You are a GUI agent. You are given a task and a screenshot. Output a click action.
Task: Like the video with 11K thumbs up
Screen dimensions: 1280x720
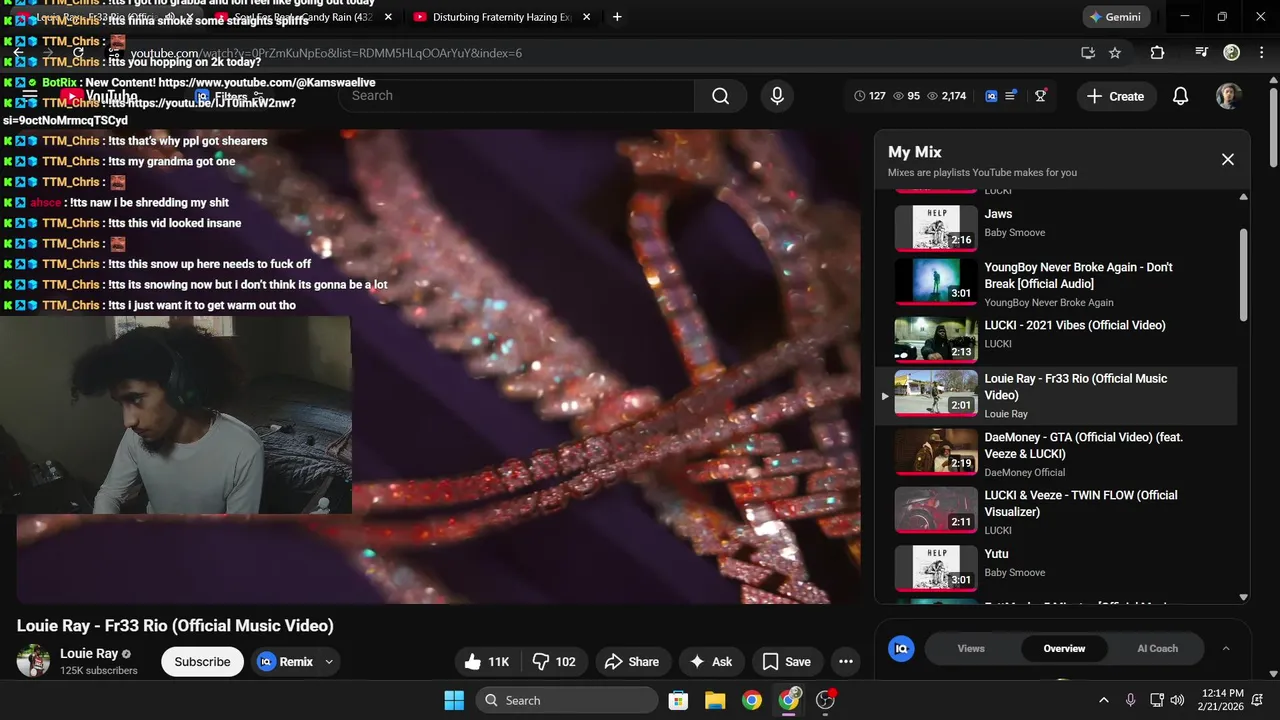point(487,662)
